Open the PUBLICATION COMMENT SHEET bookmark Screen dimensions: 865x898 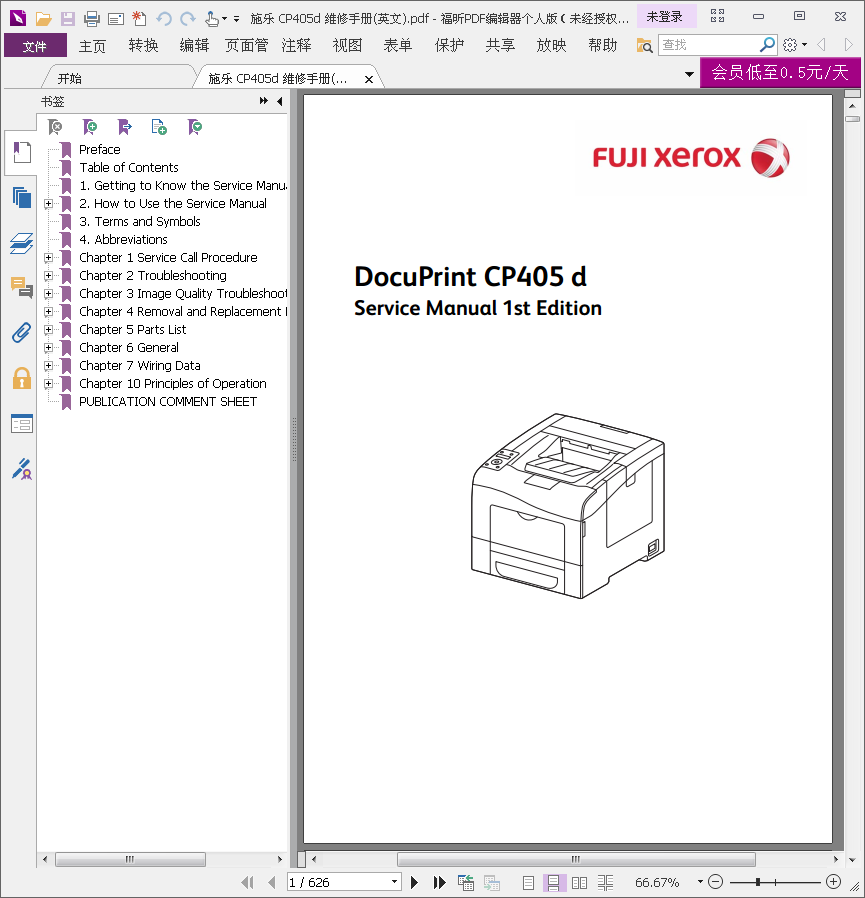[x=168, y=401]
